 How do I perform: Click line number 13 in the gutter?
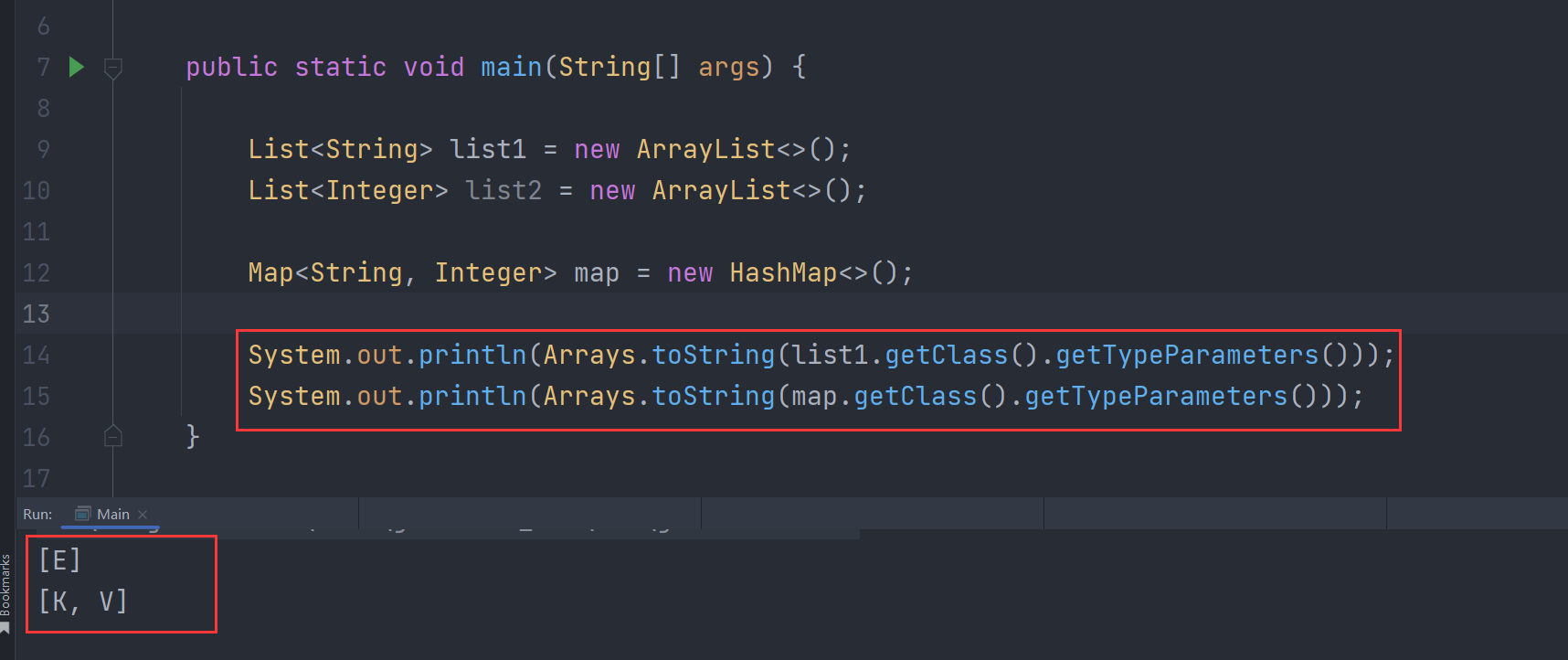pos(37,314)
